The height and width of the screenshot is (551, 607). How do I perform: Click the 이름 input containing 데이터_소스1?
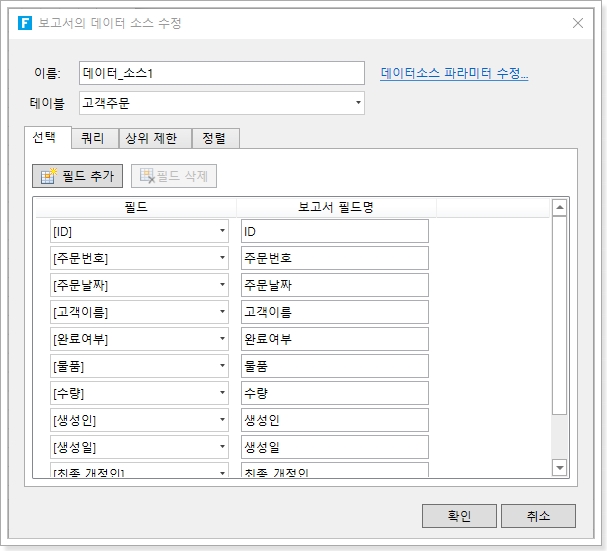click(221, 73)
